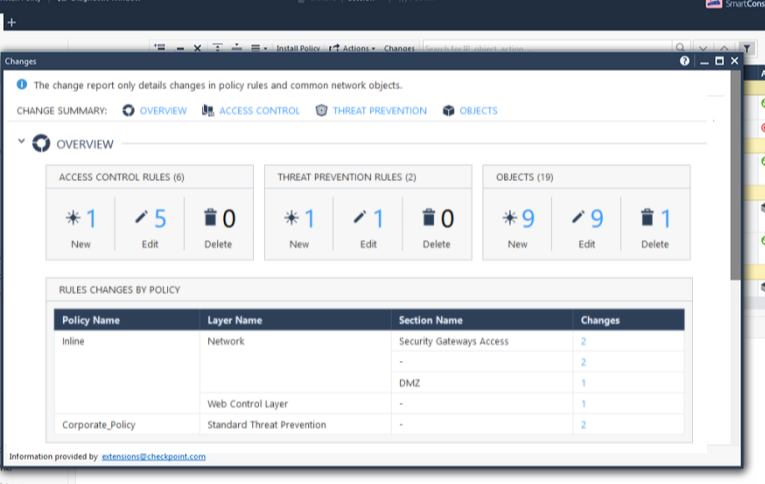Open the changes count 2 for Security Gateways Access
The height and width of the screenshot is (484, 765).
[584, 341]
